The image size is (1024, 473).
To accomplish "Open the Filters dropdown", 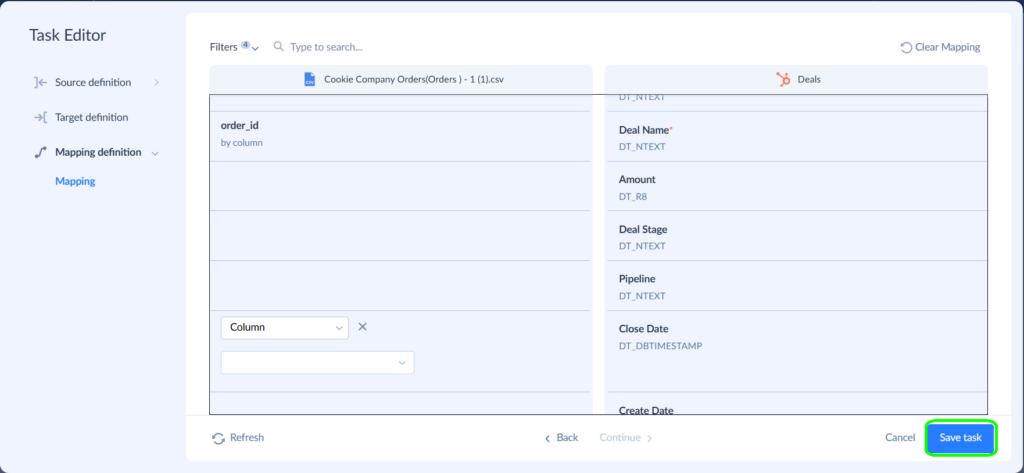I will click(x=234, y=47).
